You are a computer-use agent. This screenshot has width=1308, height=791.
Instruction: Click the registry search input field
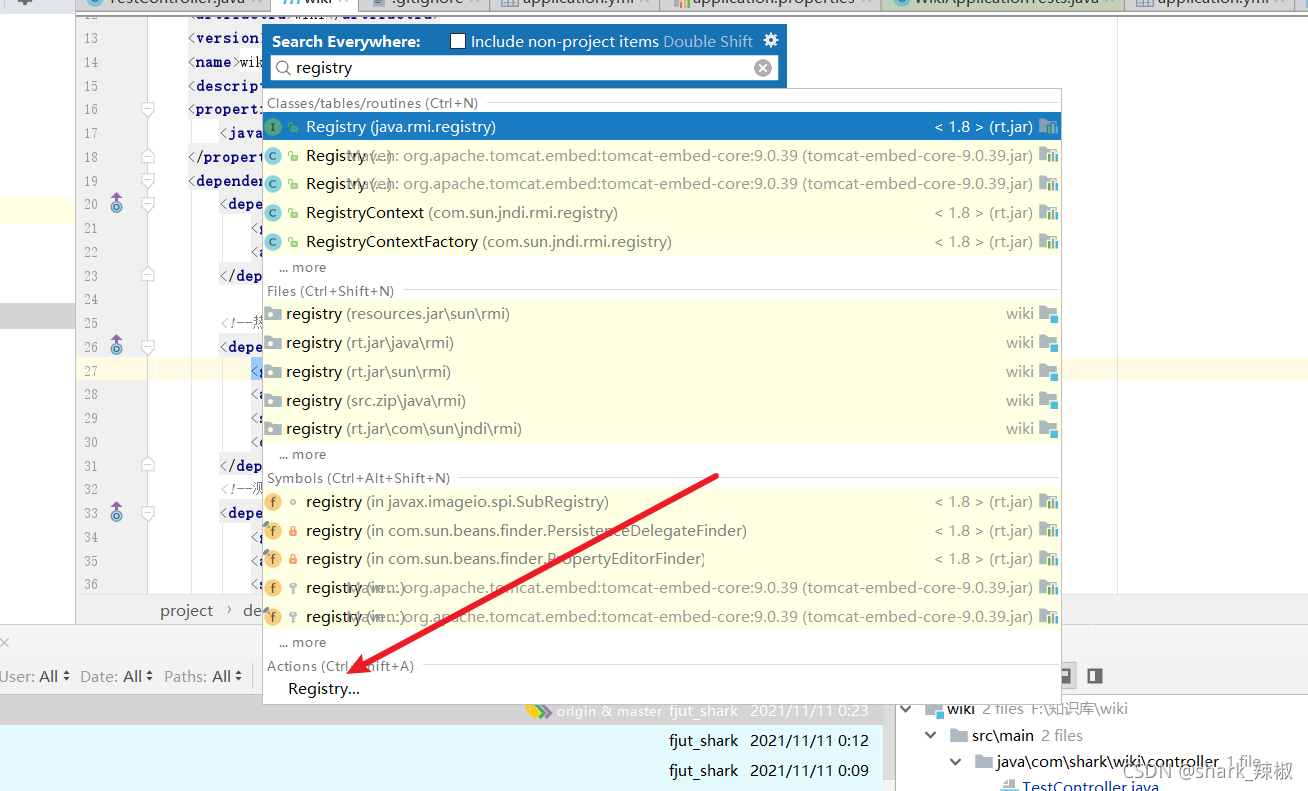point(524,68)
